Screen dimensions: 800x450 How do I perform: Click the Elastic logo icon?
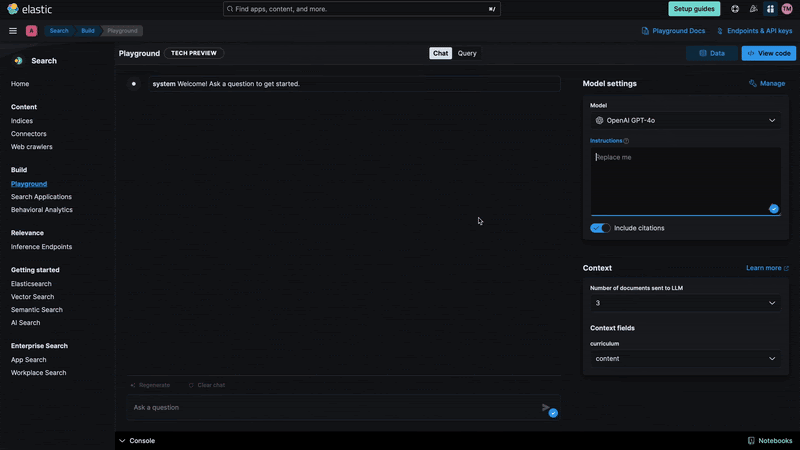pos(13,9)
